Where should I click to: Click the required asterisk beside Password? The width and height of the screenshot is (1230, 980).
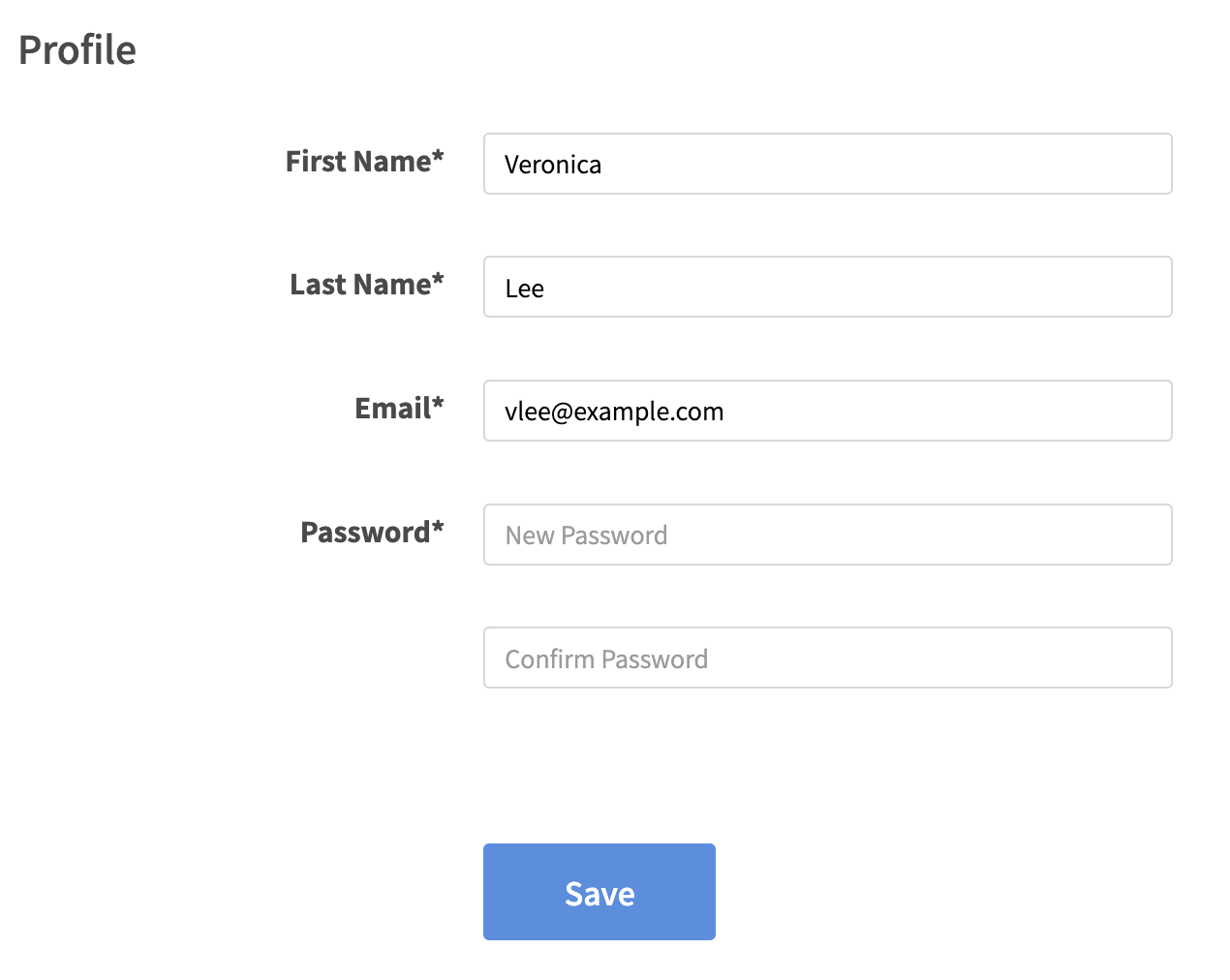pyautogui.click(x=439, y=527)
